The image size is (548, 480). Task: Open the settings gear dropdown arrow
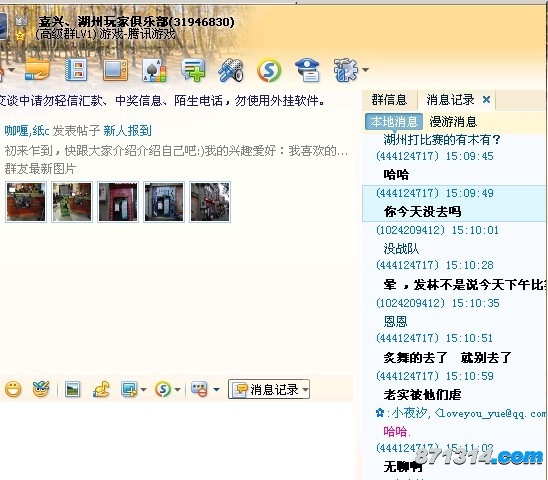(366, 70)
